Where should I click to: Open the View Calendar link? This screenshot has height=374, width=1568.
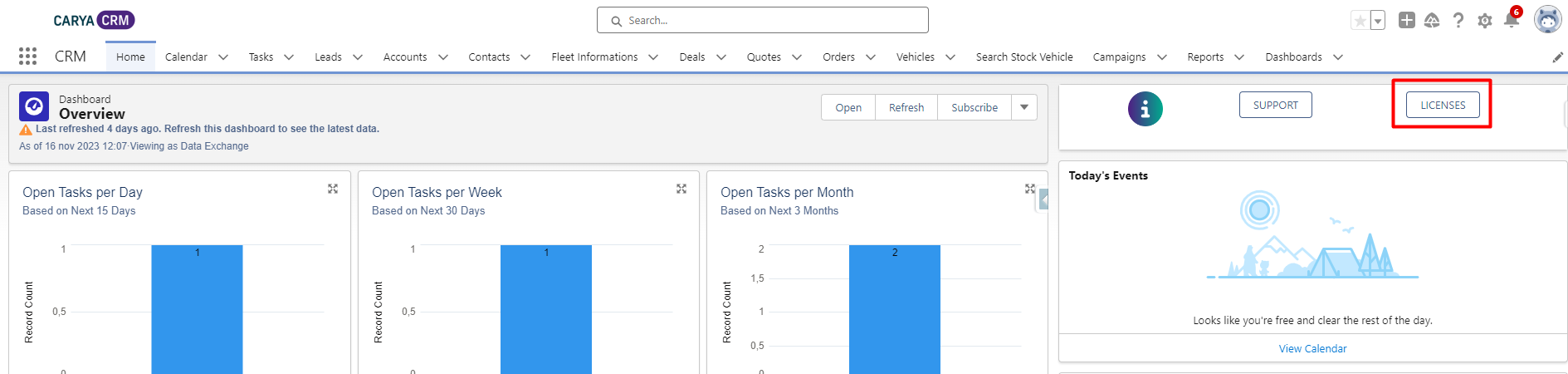click(x=1312, y=349)
